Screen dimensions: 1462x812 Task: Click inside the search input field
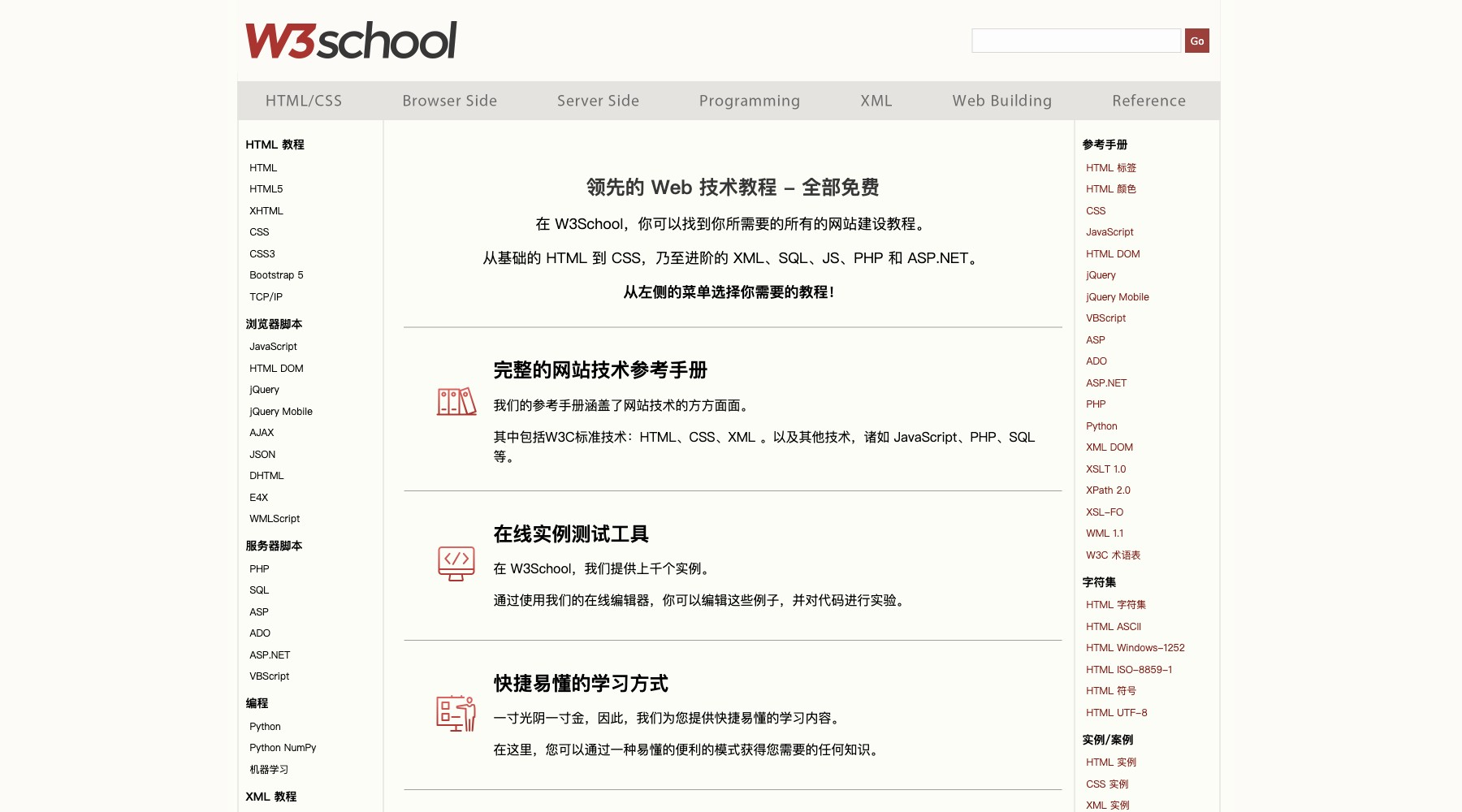[x=1075, y=40]
